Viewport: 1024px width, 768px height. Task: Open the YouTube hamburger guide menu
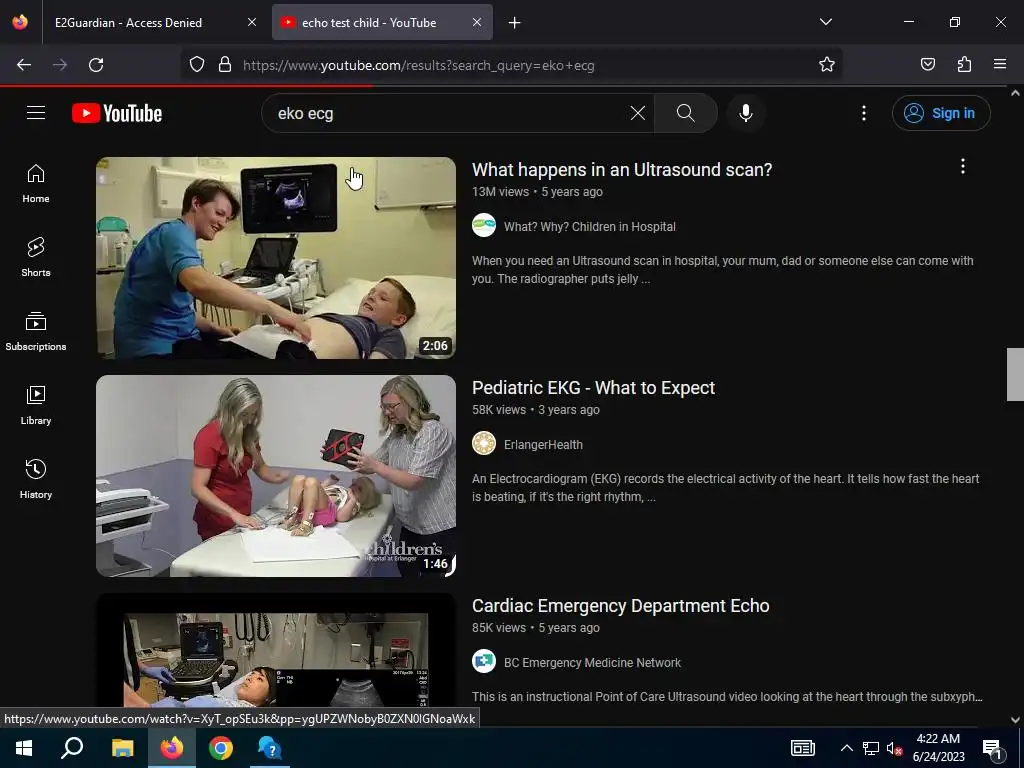click(x=36, y=113)
